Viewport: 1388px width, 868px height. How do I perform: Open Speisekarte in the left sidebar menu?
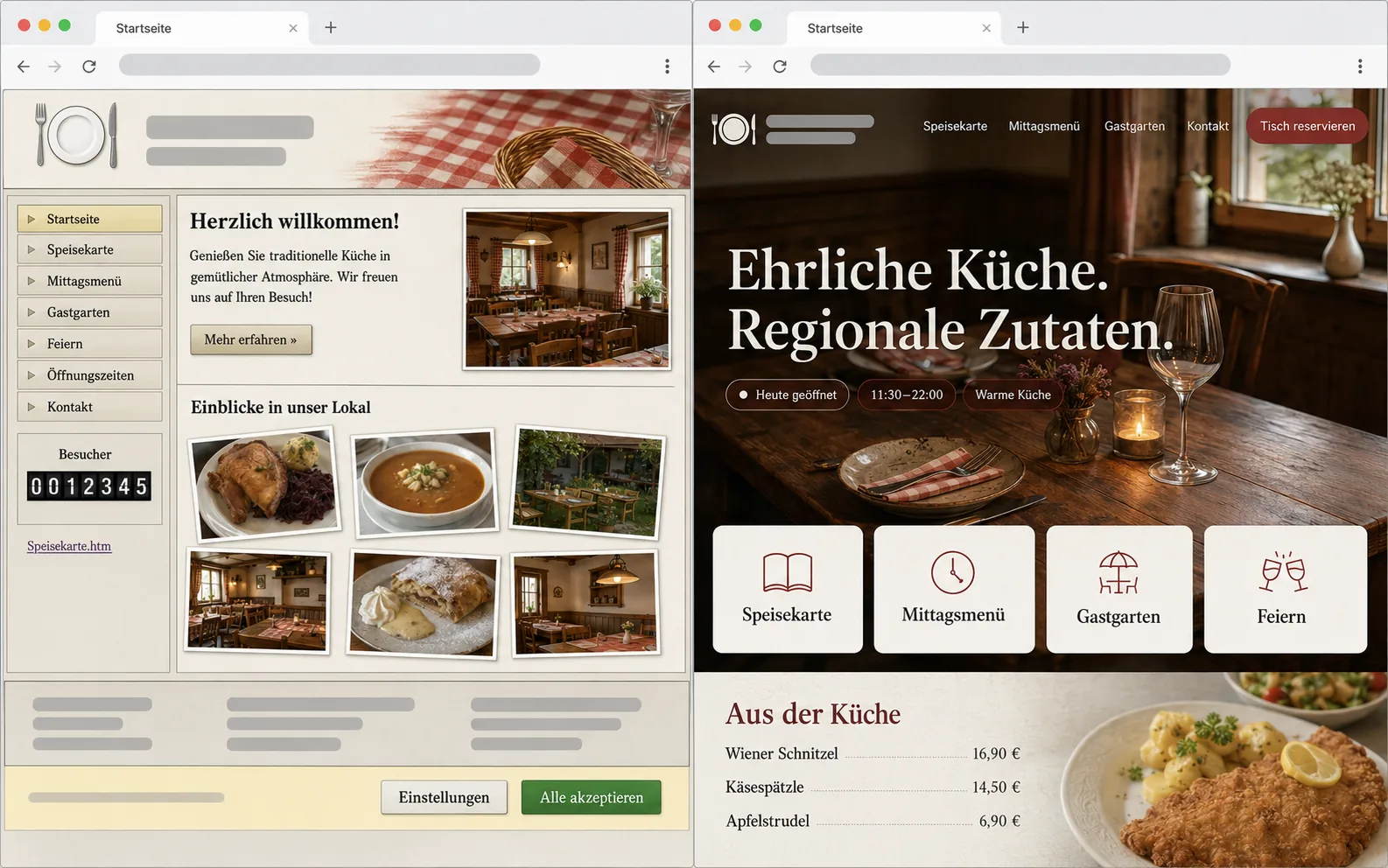pos(89,249)
